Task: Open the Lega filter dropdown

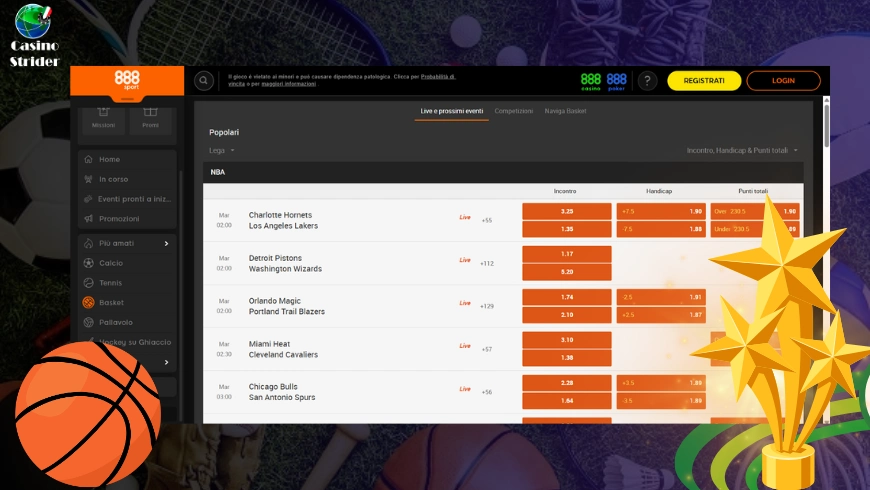Action: pos(221,150)
